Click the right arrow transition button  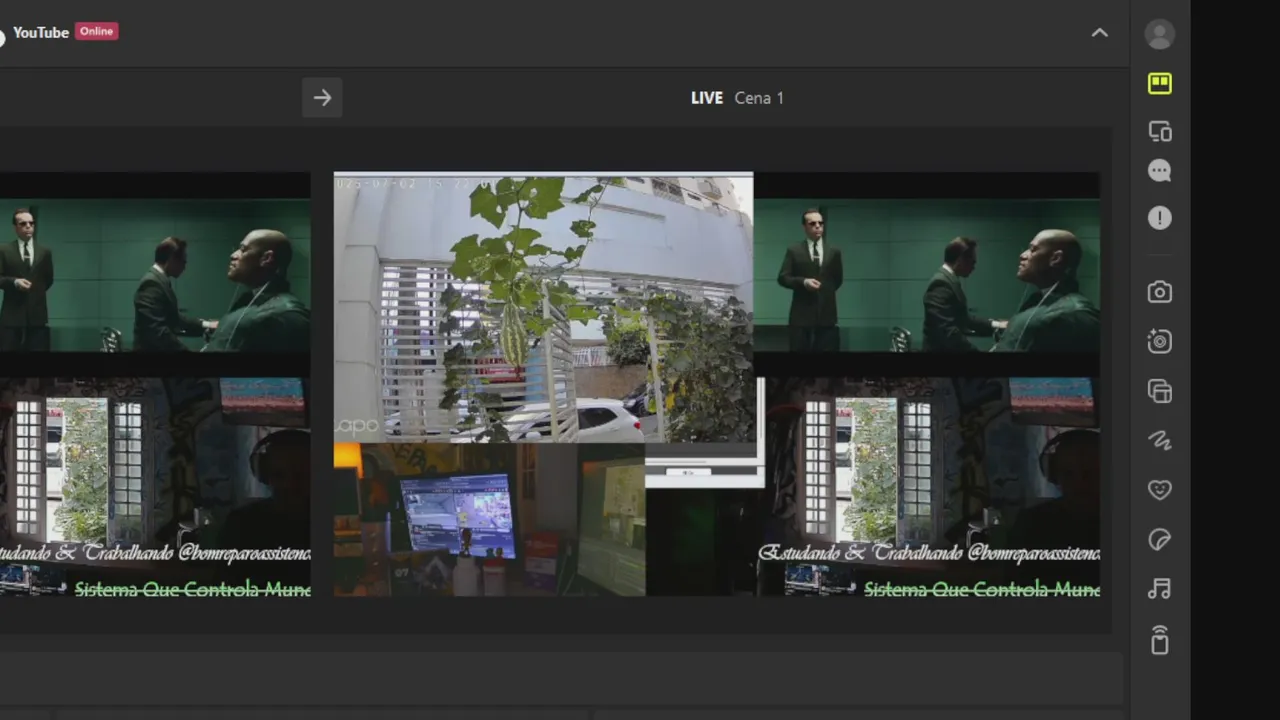coord(322,97)
